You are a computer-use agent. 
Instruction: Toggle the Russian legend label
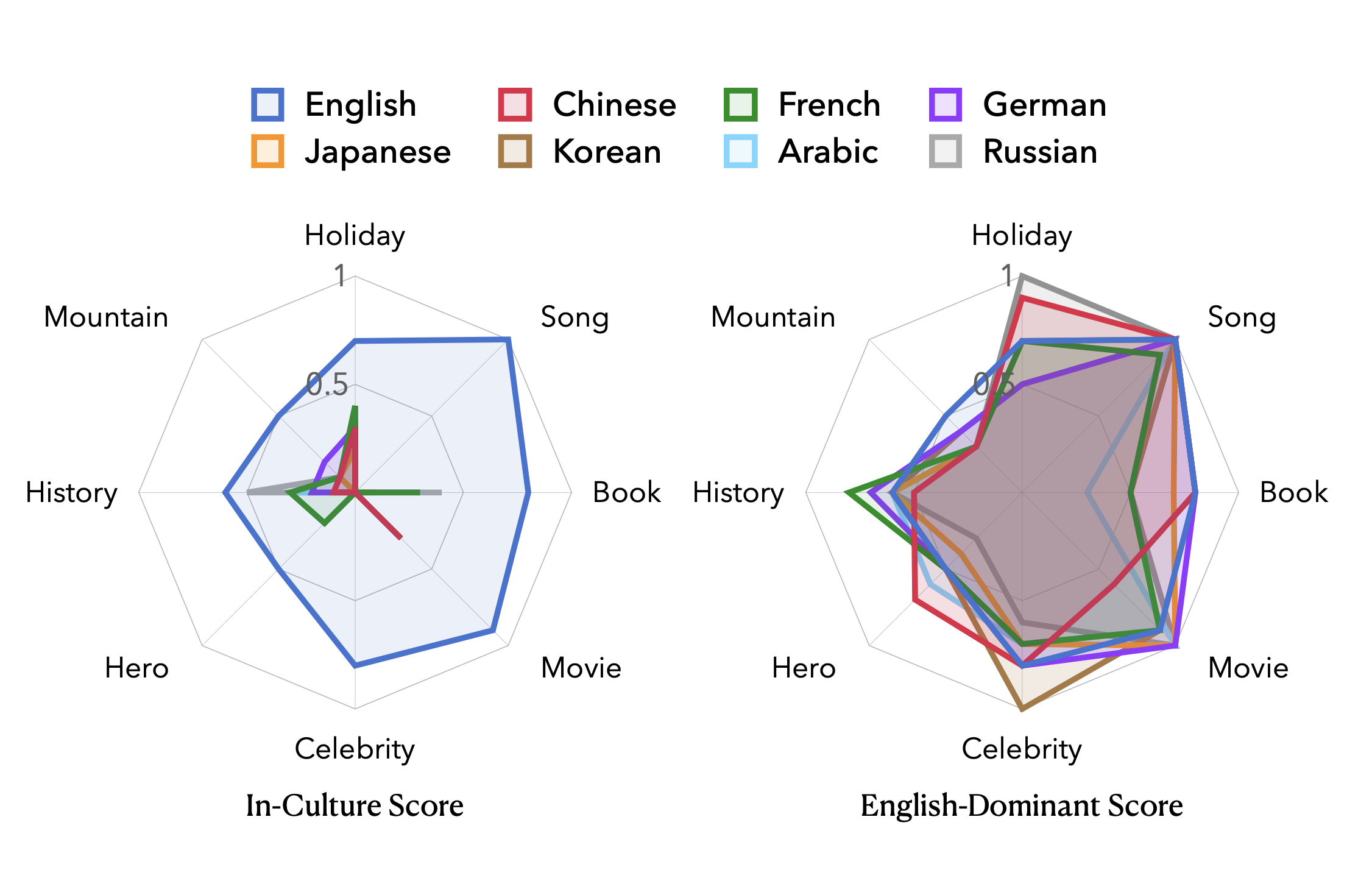pyautogui.click(x=1041, y=151)
